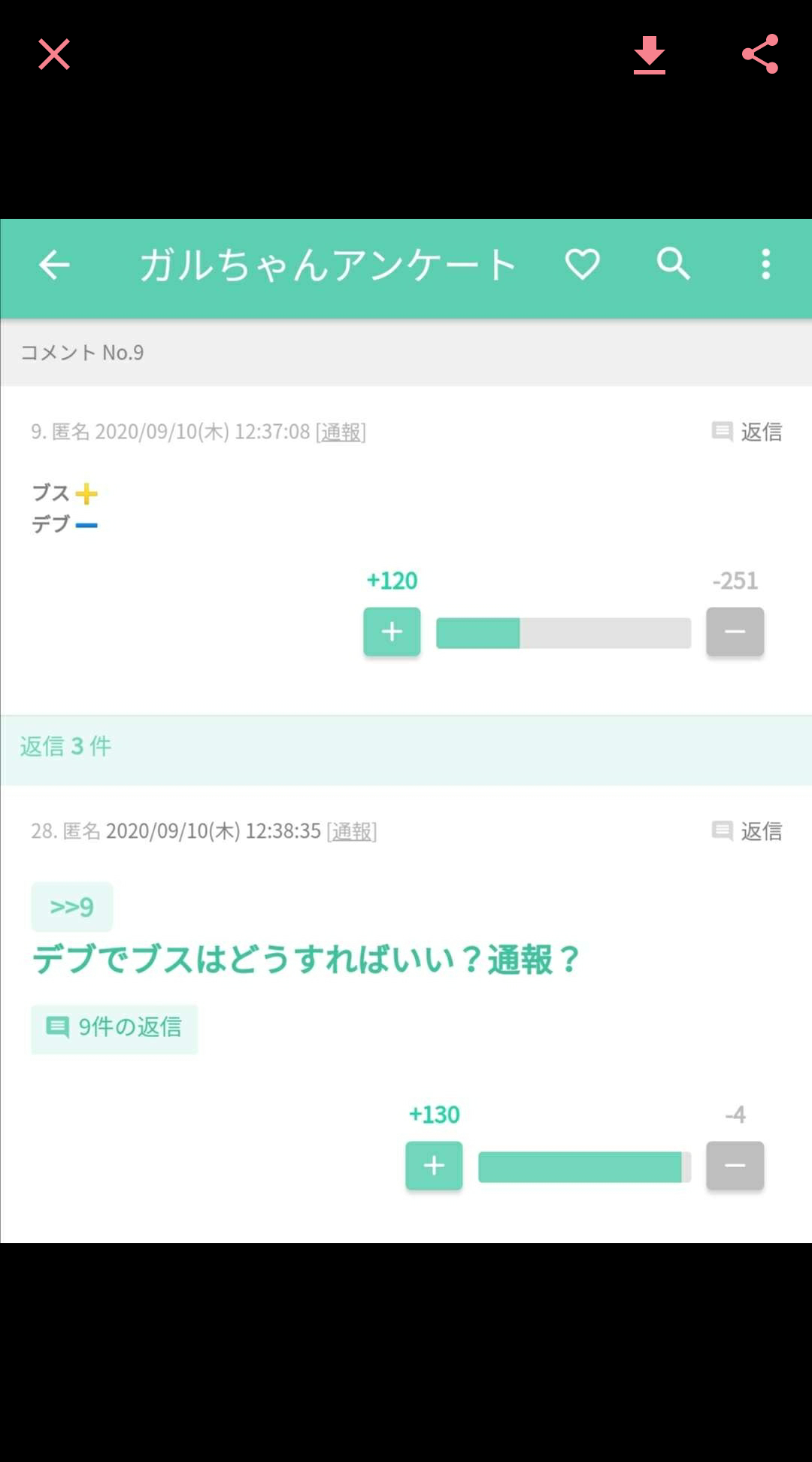The width and height of the screenshot is (812, 1462).
Task: Upvote comment 28 with the plus button
Action: coord(434,1166)
